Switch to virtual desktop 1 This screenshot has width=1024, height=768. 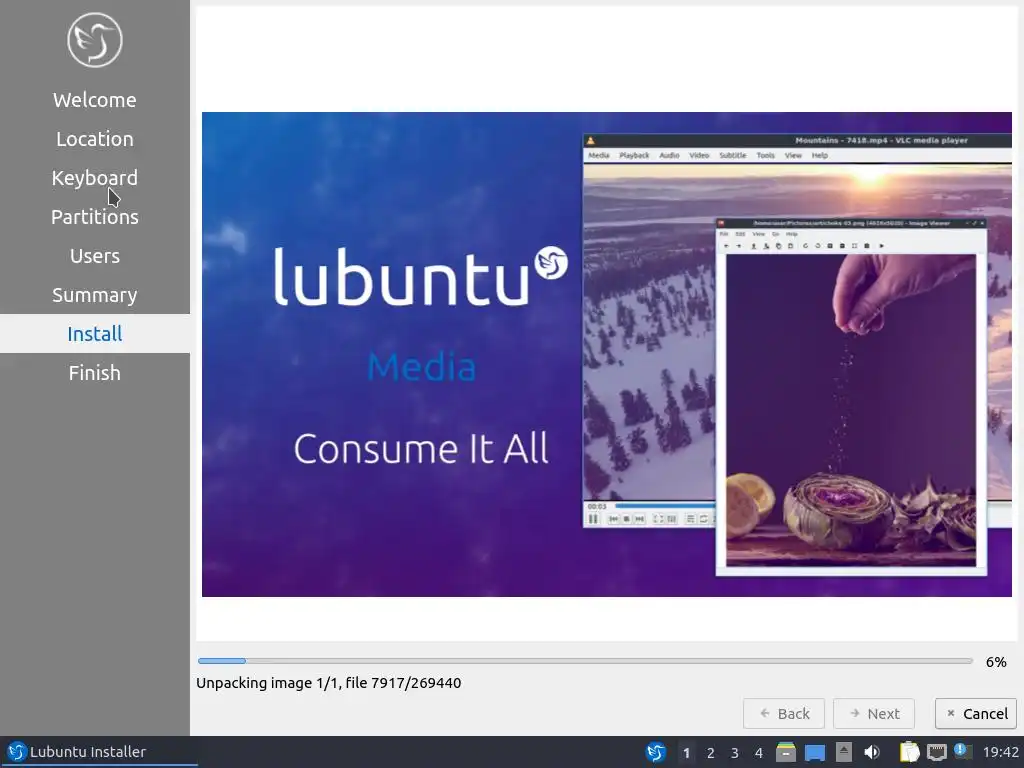686,753
